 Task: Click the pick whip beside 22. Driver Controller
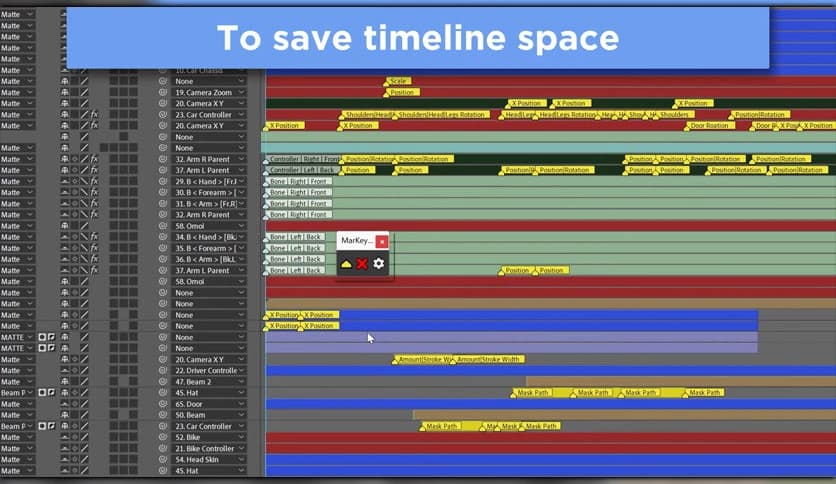tap(163, 370)
